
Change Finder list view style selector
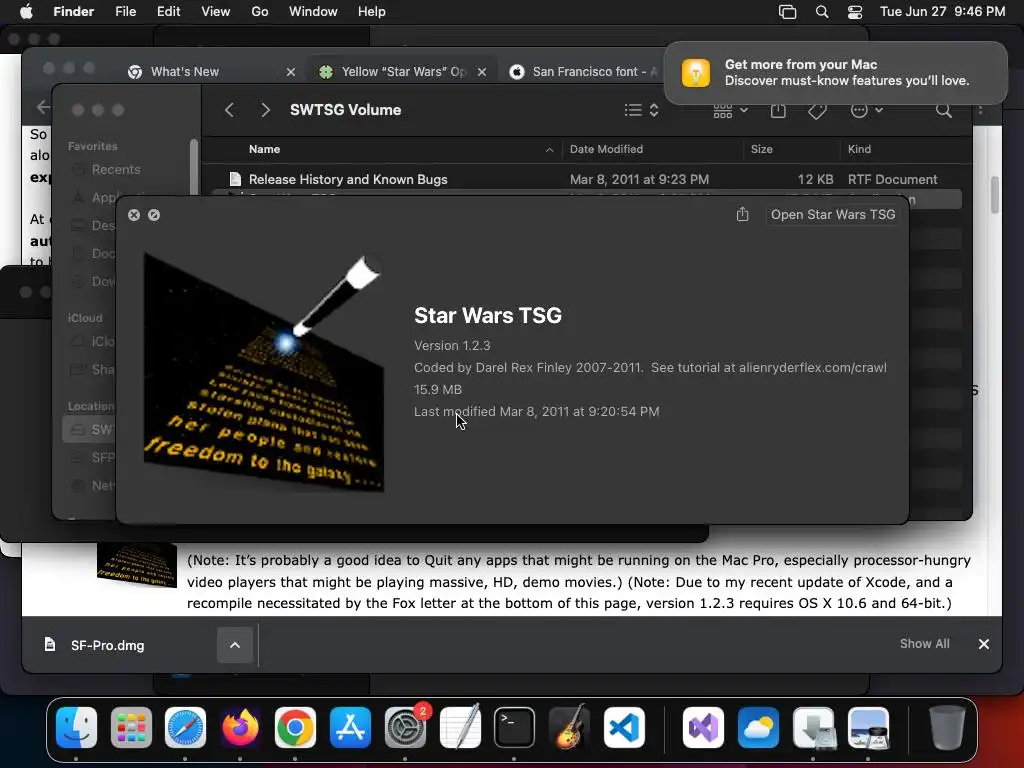pos(641,110)
